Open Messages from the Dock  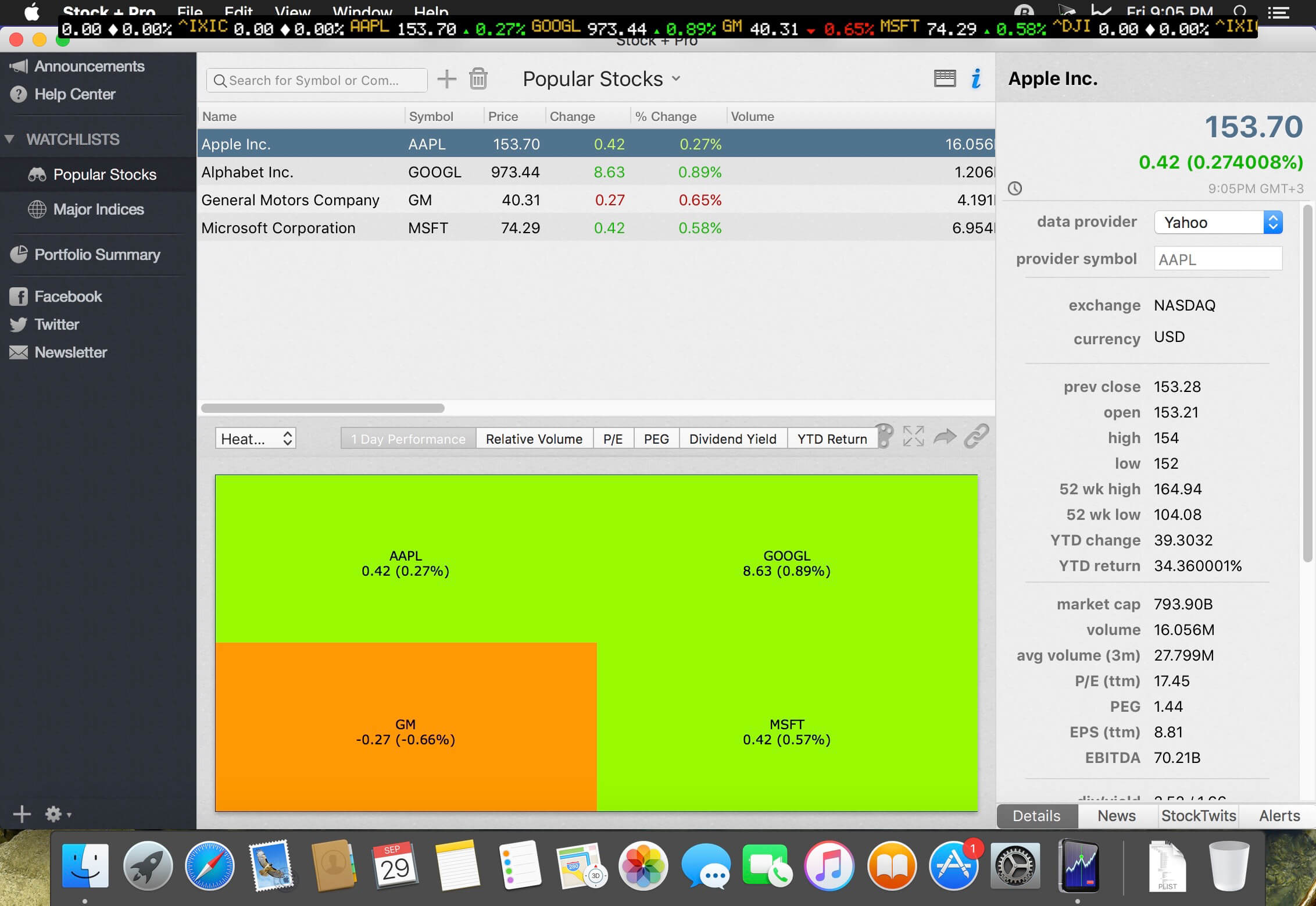[705, 866]
